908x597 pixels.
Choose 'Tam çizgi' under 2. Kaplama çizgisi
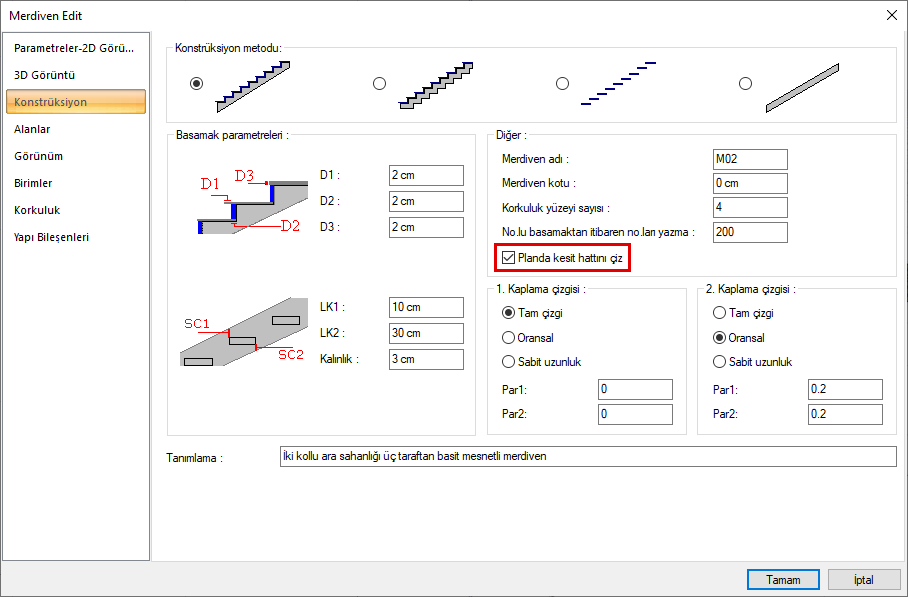point(719,313)
